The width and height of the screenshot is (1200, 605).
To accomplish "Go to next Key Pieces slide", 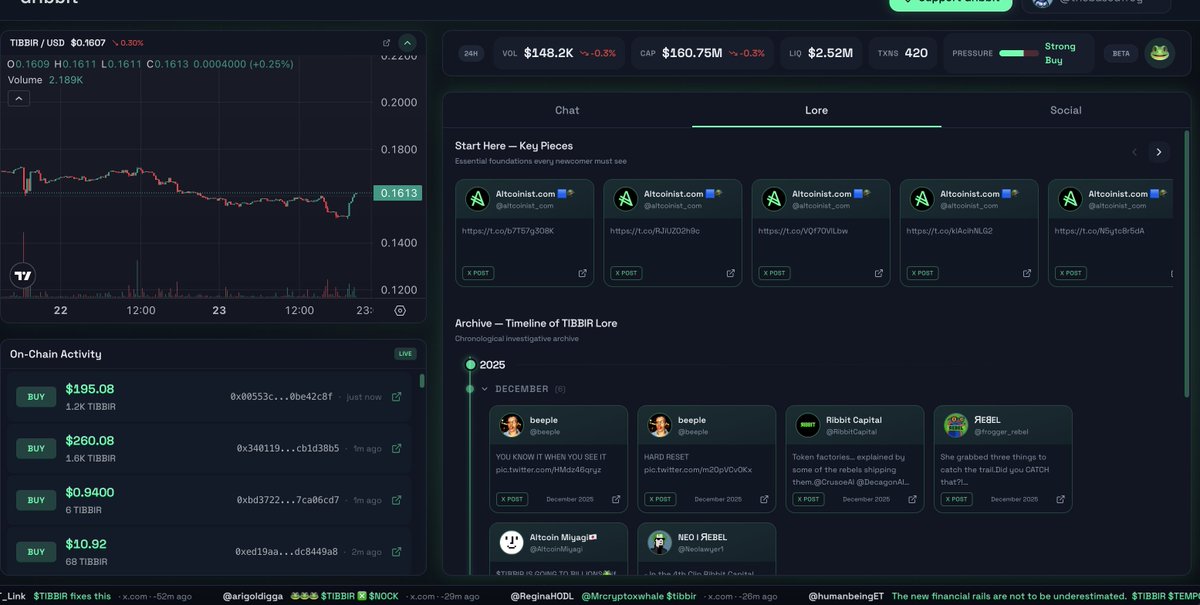I will pos(1159,152).
